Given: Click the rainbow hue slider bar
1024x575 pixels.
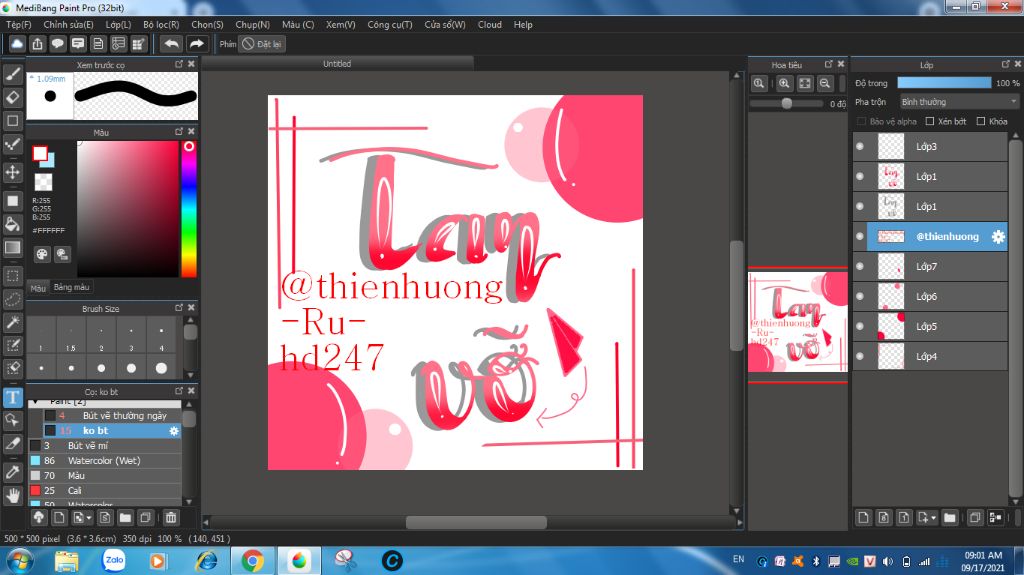Looking at the screenshot, I should coord(189,209).
